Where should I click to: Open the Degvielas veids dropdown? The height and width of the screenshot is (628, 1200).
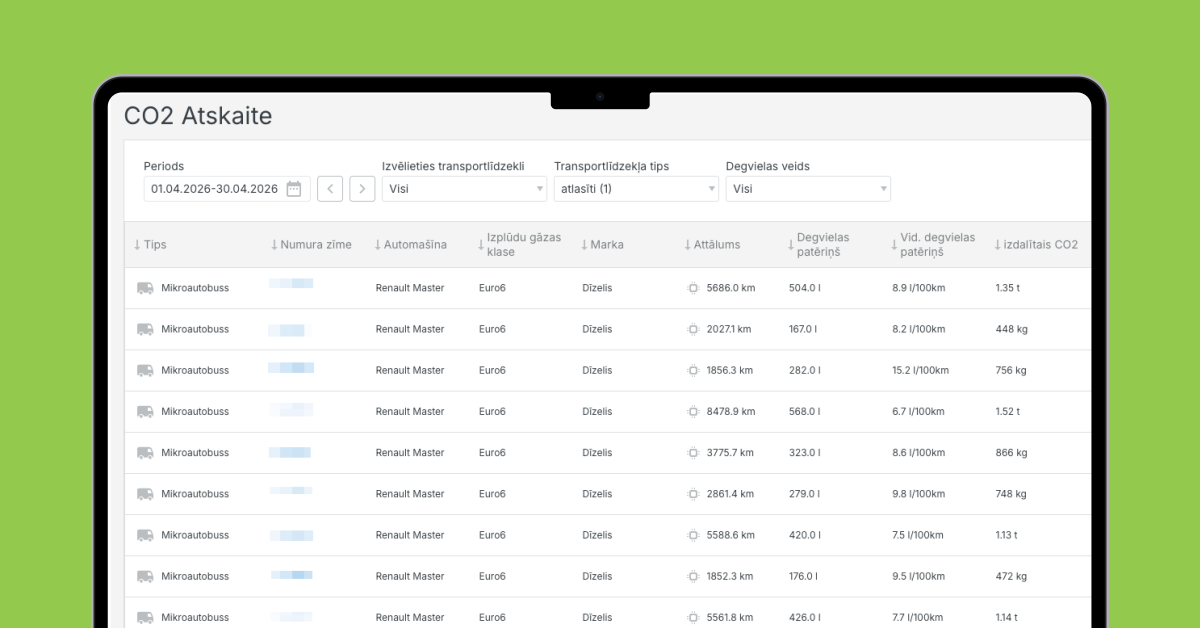click(x=808, y=189)
